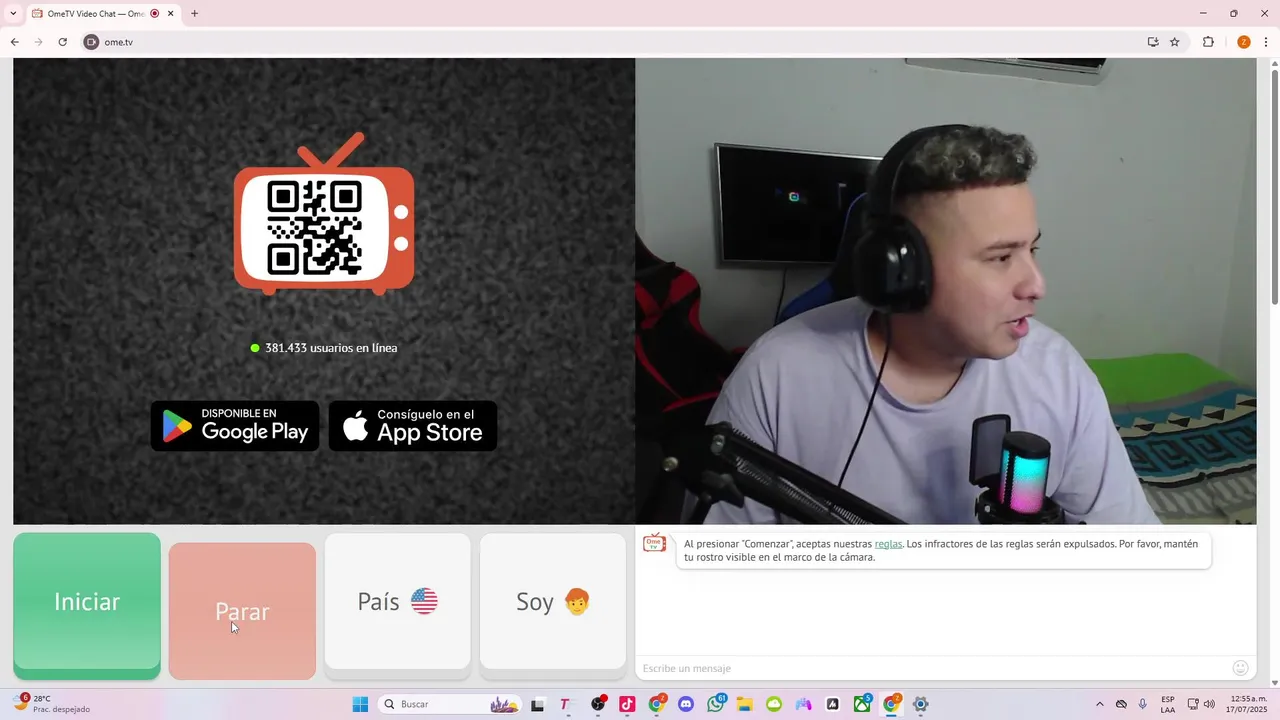Open File Explorer from the taskbar
This screenshot has height=720, width=1280.
coord(745,704)
